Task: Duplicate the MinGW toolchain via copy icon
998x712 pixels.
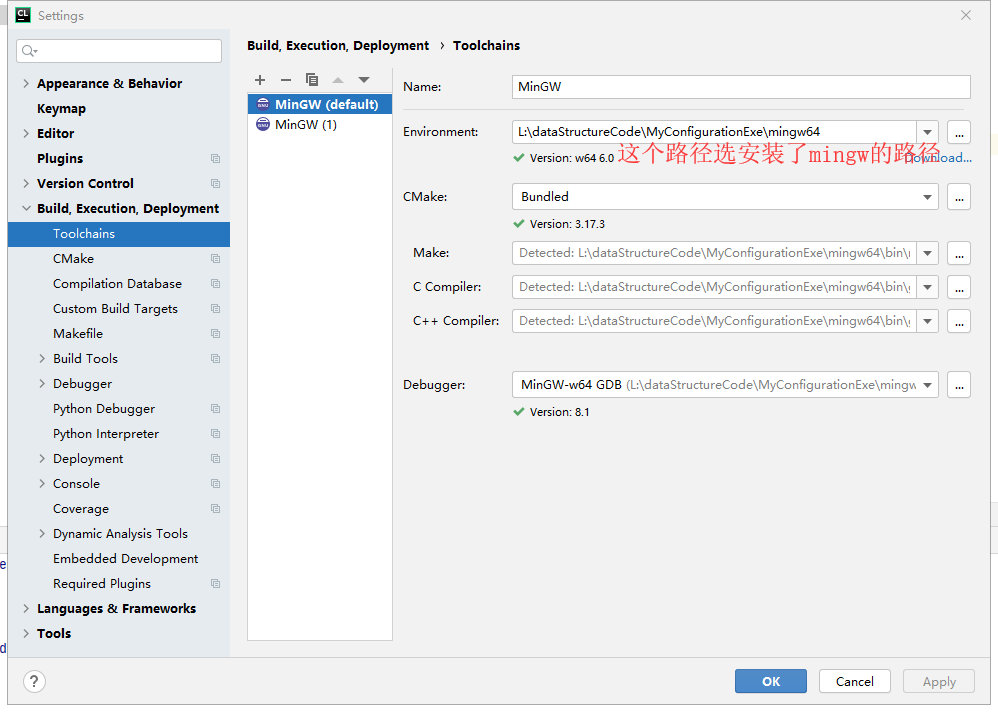Action: [312, 79]
